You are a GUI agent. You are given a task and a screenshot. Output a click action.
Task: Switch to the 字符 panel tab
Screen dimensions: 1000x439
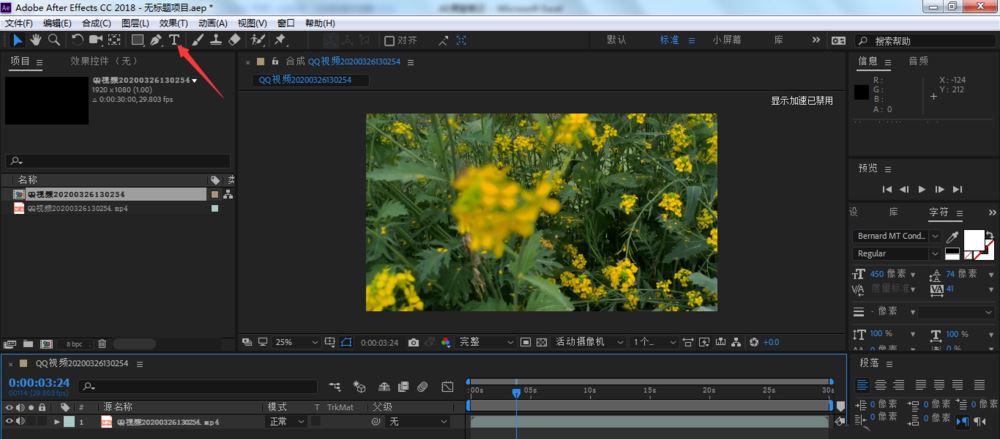click(938, 212)
